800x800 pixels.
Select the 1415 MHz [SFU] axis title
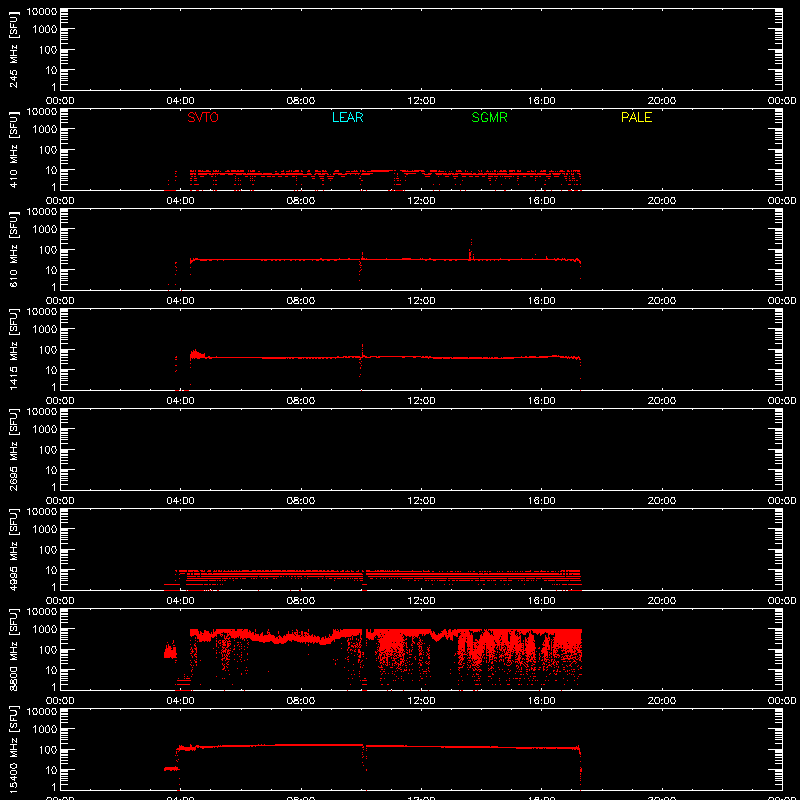(x=14, y=349)
